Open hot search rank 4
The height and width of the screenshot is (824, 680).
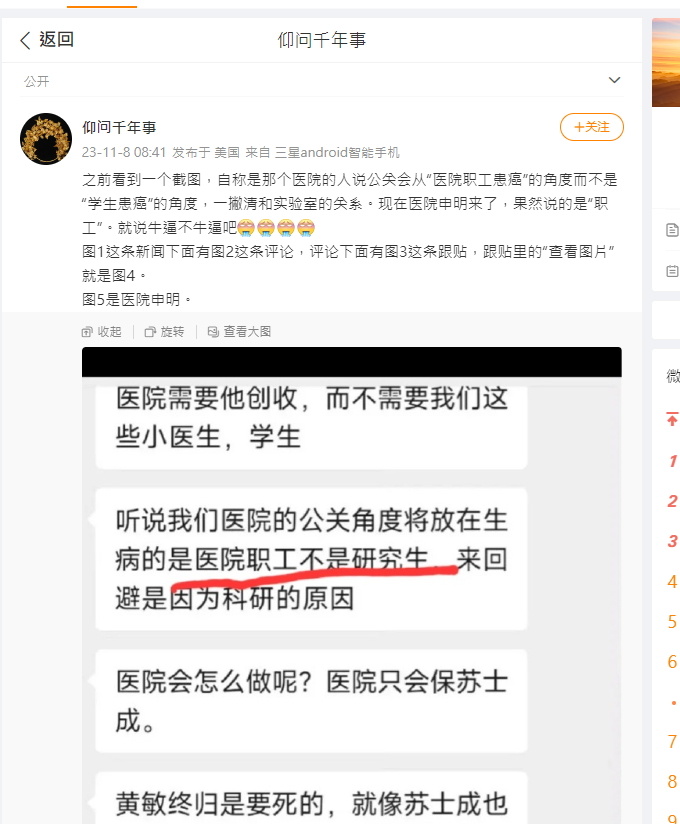(673, 582)
